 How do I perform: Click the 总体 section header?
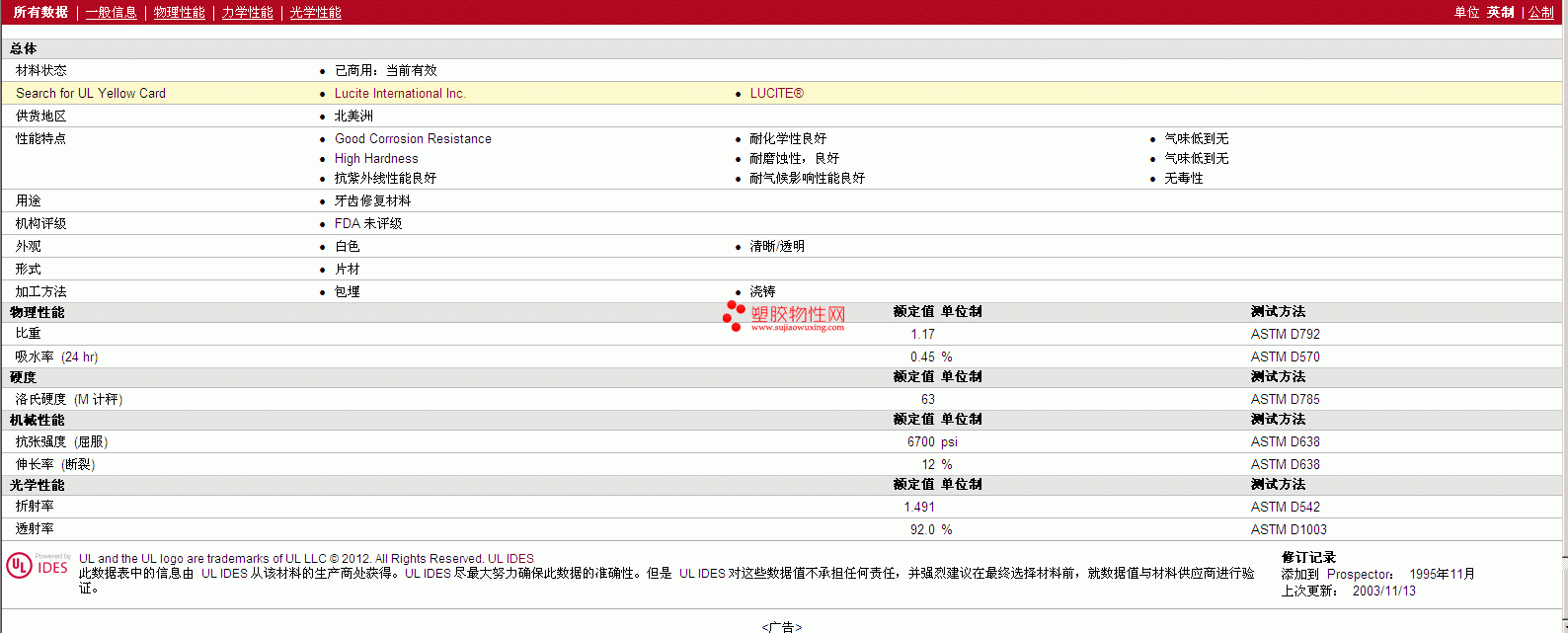click(x=24, y=48)
